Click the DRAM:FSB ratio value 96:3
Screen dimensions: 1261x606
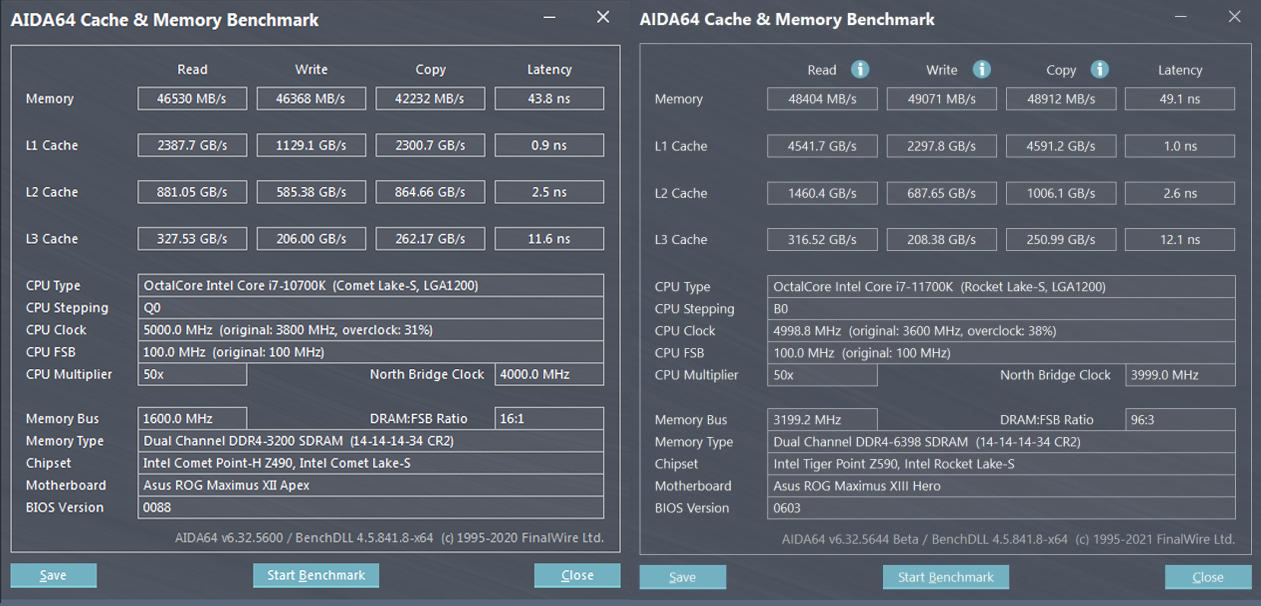tap(1180, 420)
